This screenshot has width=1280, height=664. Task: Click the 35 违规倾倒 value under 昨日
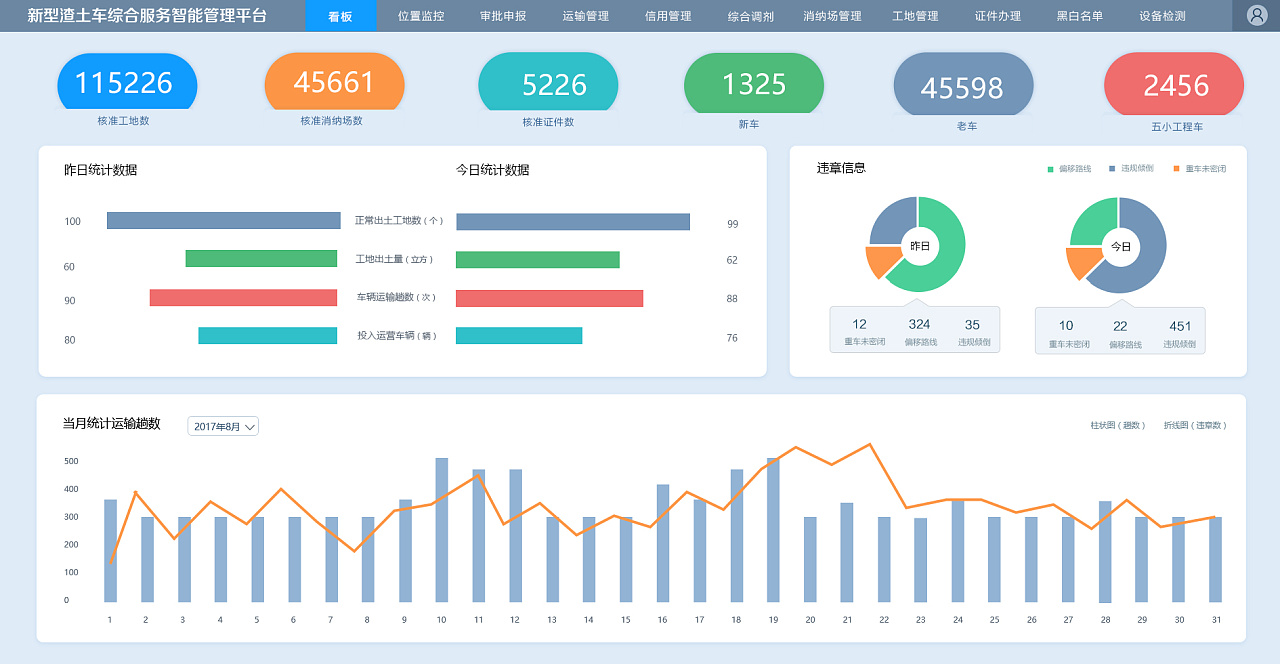click(972, 324)
